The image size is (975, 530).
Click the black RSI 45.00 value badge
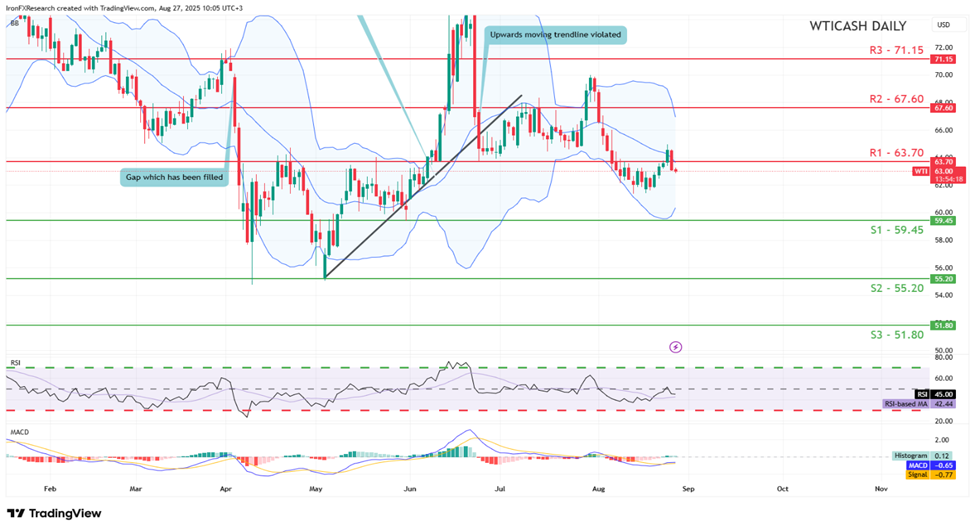coord(942,394)
